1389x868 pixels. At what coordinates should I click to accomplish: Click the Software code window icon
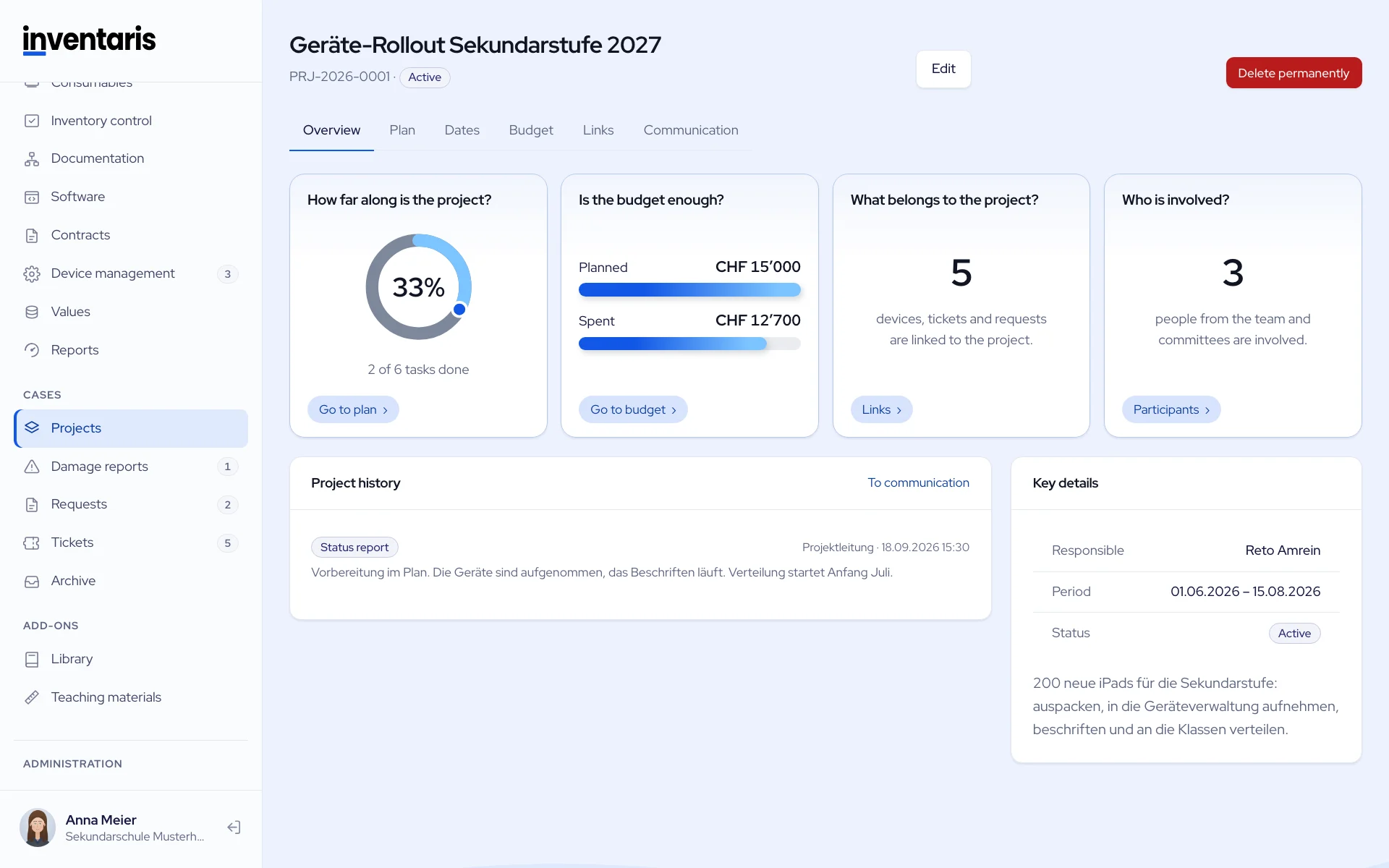(32, 197)
